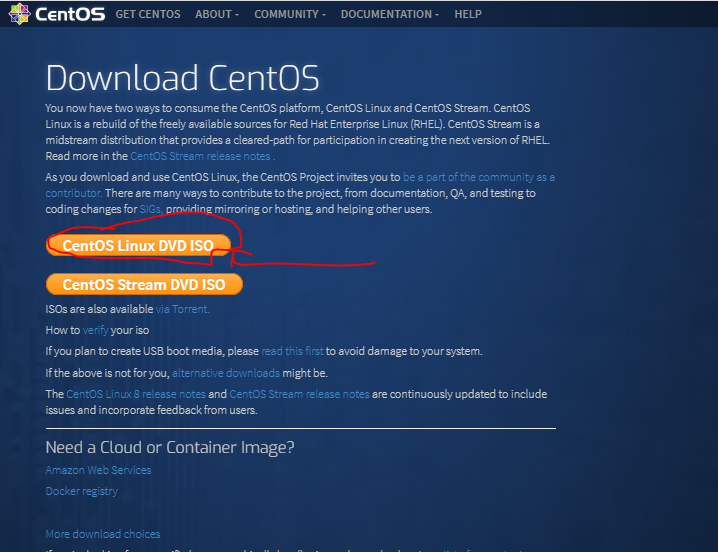The width and height of the screenshot is (718, 552).
Task: Open CentOS Linux 8 release notes link
Action: [136, 394]
